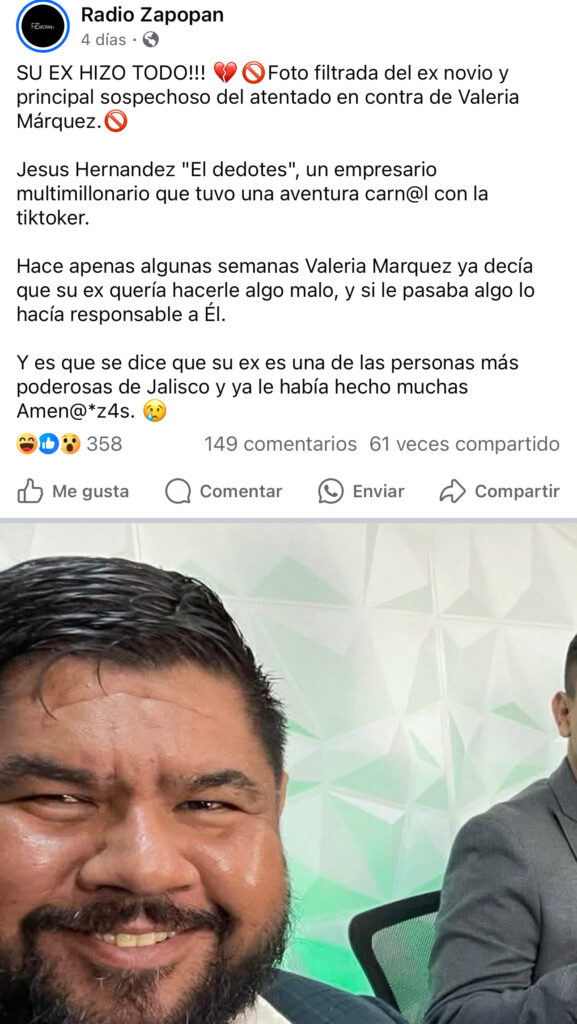Click the Compartir label
The image size is (577, 1024).
pyautogui.click(x=517, y=492)
